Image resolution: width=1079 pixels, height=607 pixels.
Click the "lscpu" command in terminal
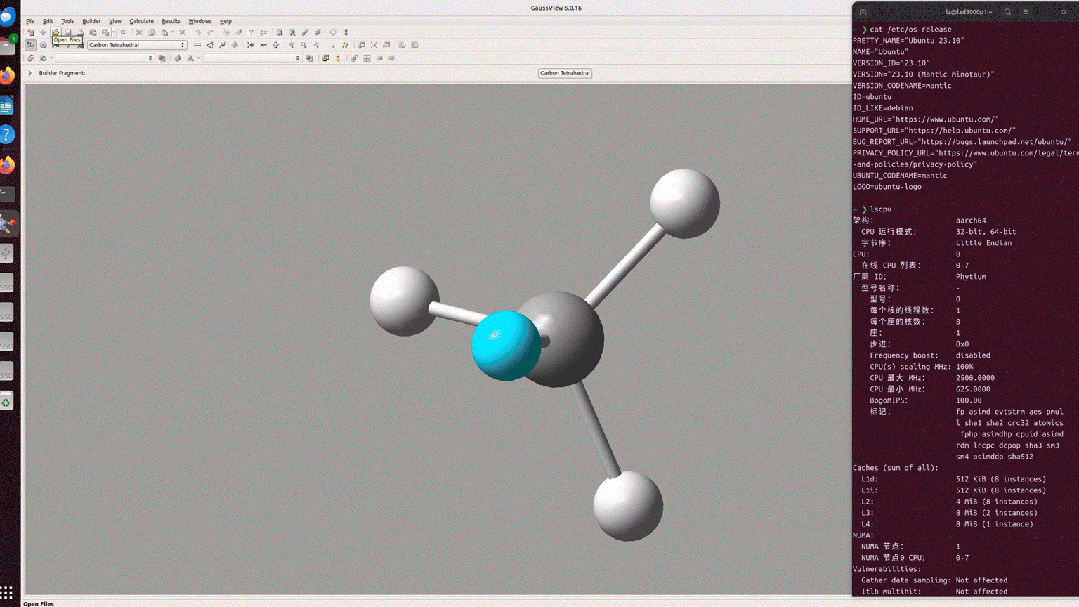[x=880, y=209]
